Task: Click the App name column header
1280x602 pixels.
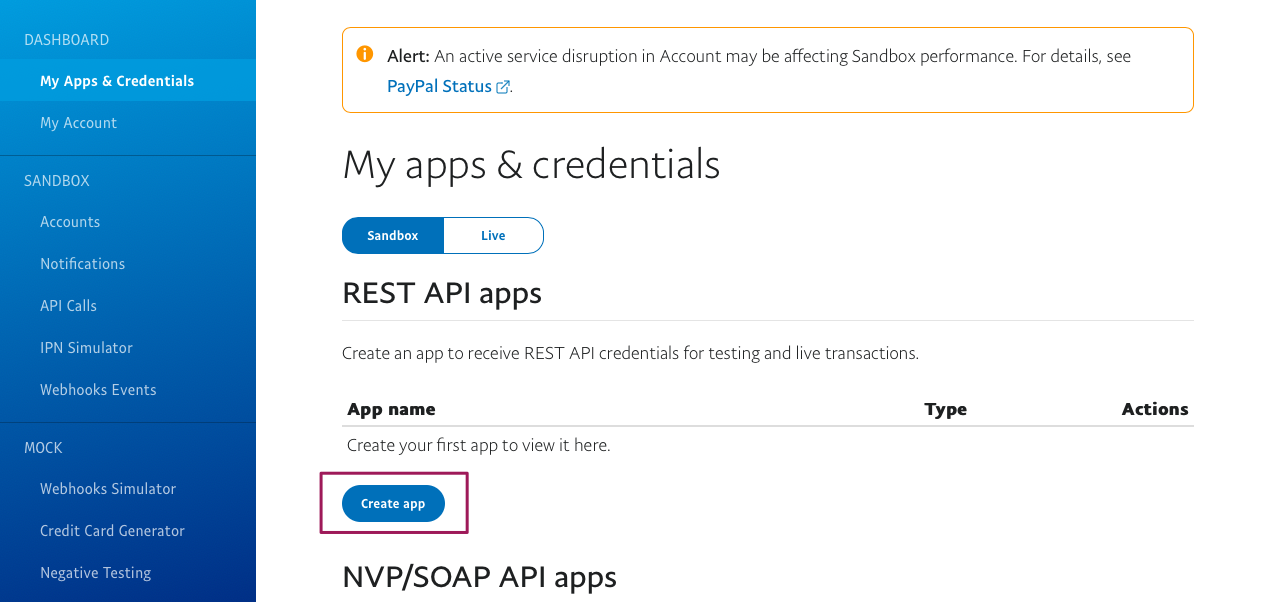Action: tap(391, 409)
